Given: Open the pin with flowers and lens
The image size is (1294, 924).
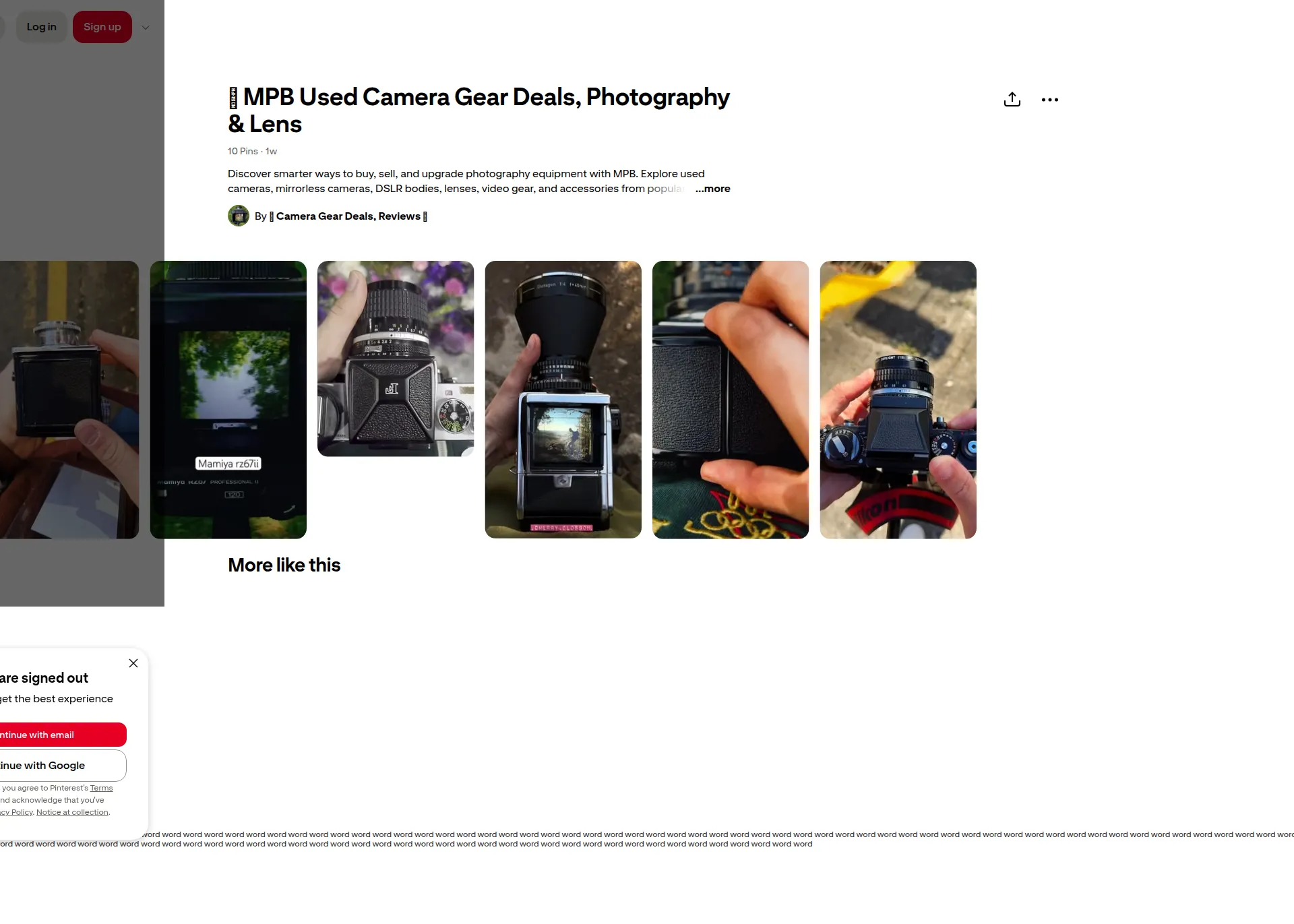Looking at the screenshot, I should tap(396, 359).
